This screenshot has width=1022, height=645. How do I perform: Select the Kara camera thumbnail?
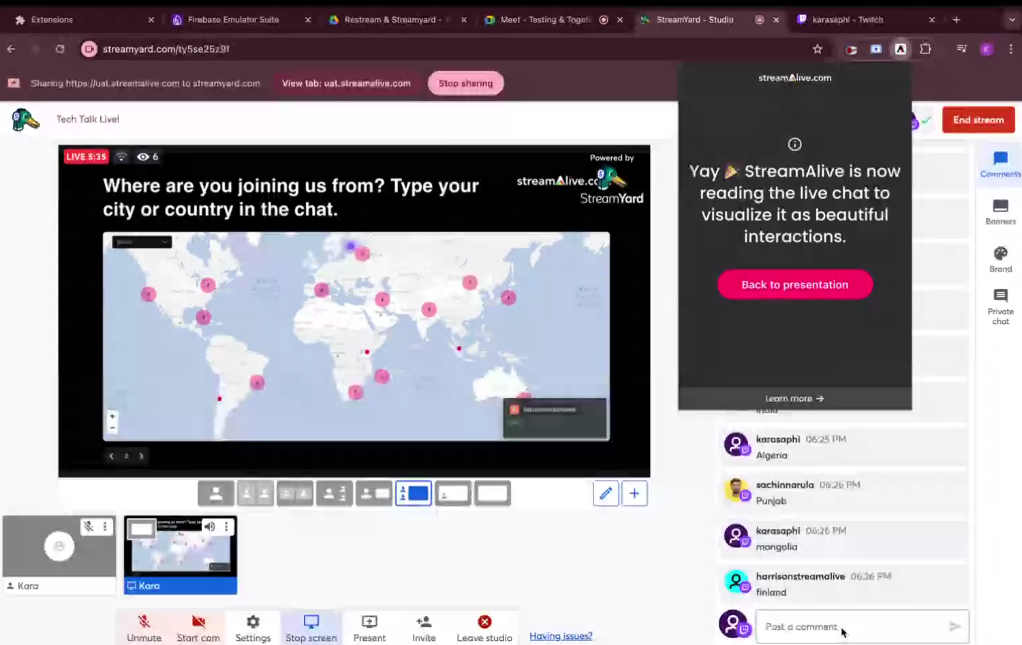[59, 555]
